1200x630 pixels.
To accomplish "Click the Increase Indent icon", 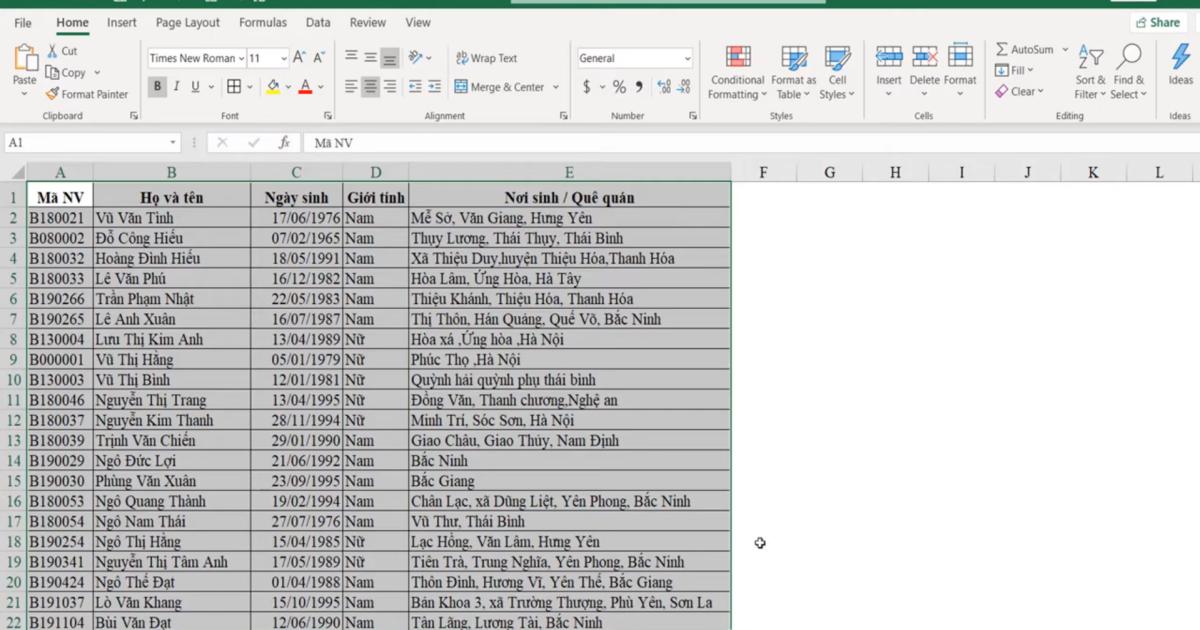I will click(437, 87).
